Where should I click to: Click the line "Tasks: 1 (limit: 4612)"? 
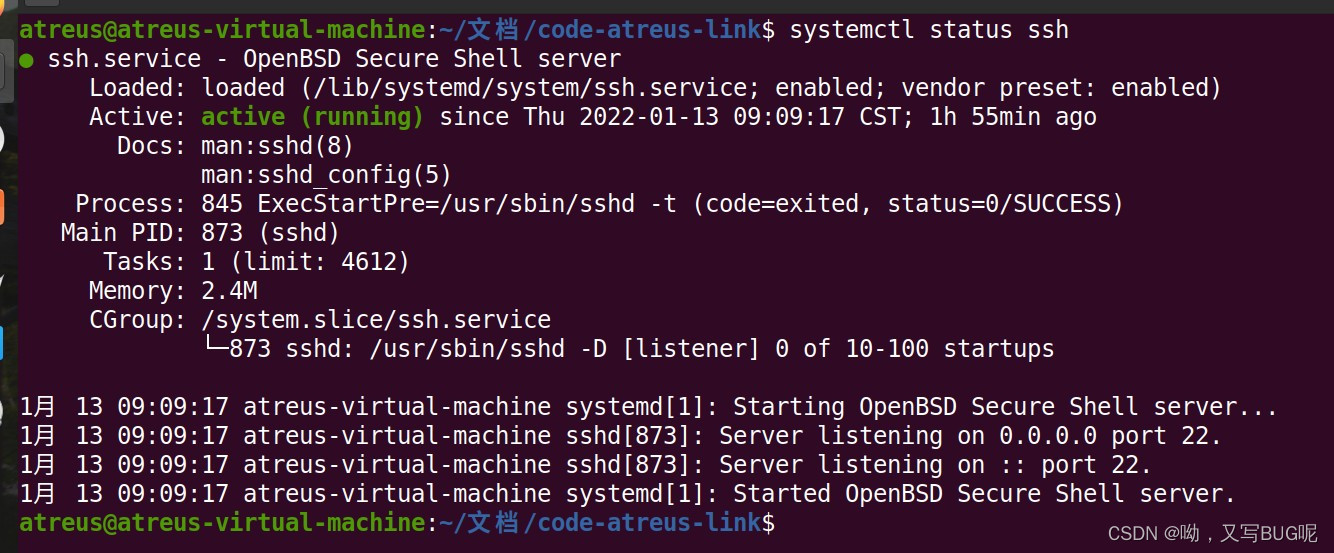(x=256, y=262)
